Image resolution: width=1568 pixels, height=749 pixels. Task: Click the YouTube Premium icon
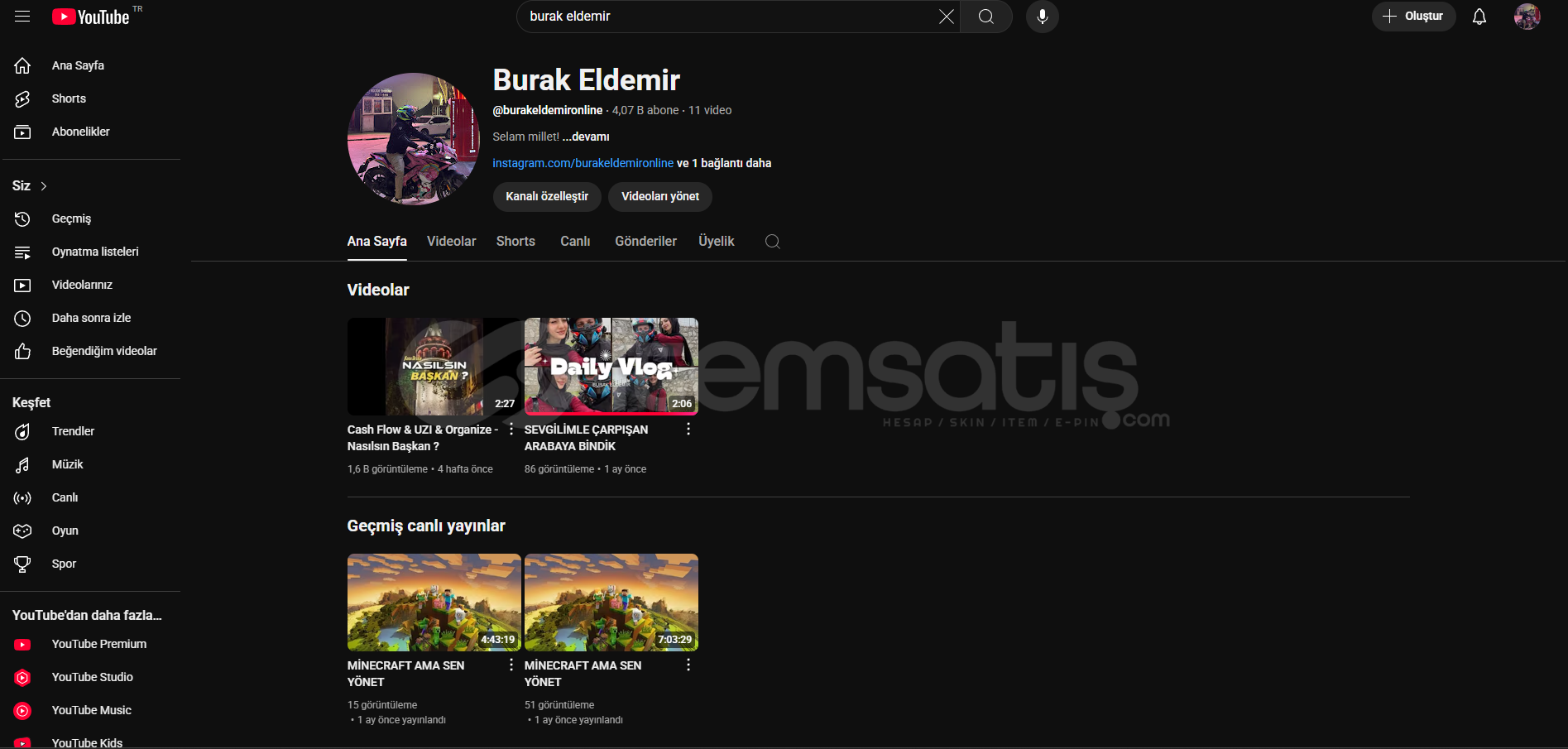click(22, 644)
